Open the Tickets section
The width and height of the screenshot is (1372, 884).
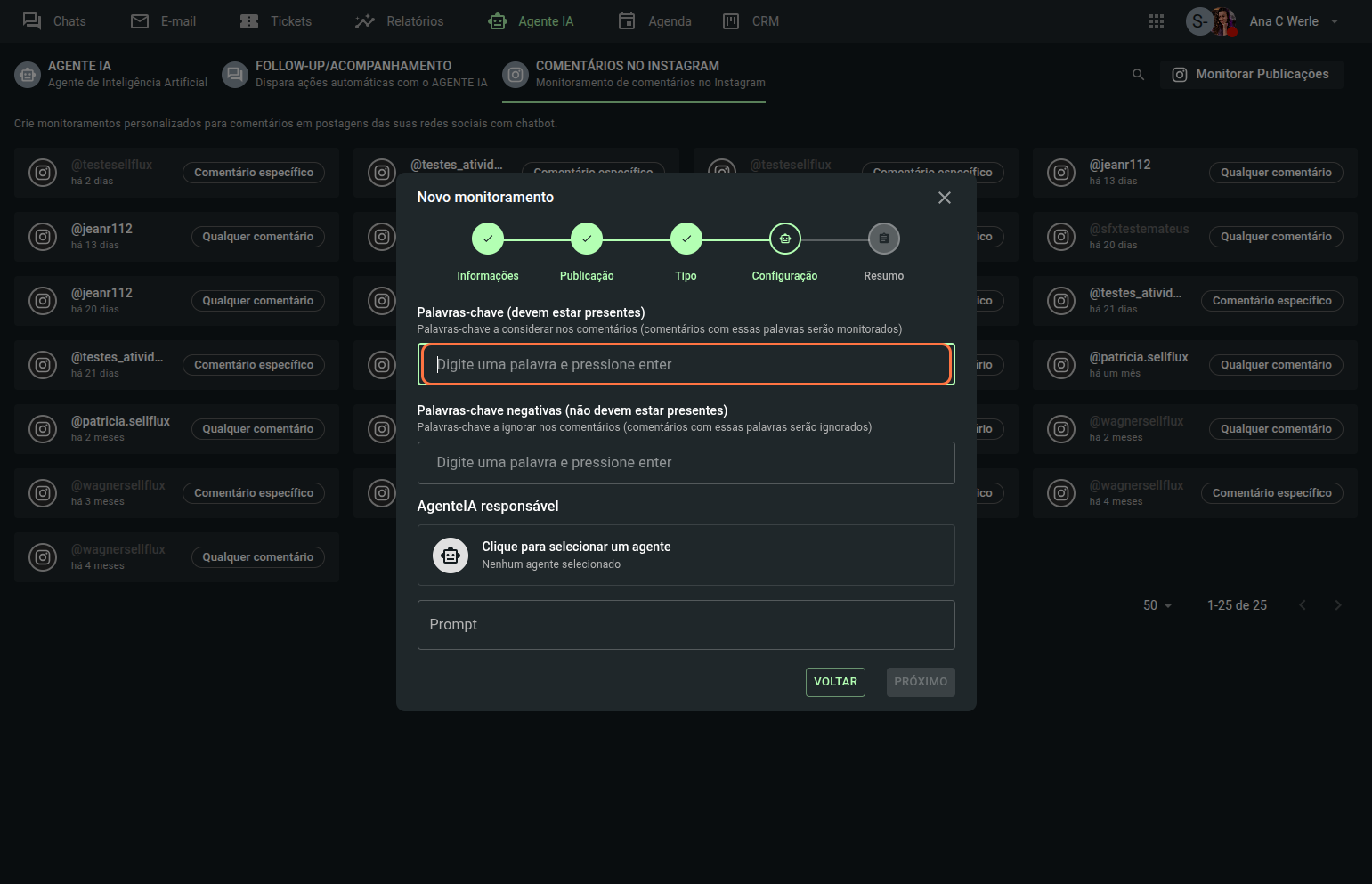tap(276, 21)
